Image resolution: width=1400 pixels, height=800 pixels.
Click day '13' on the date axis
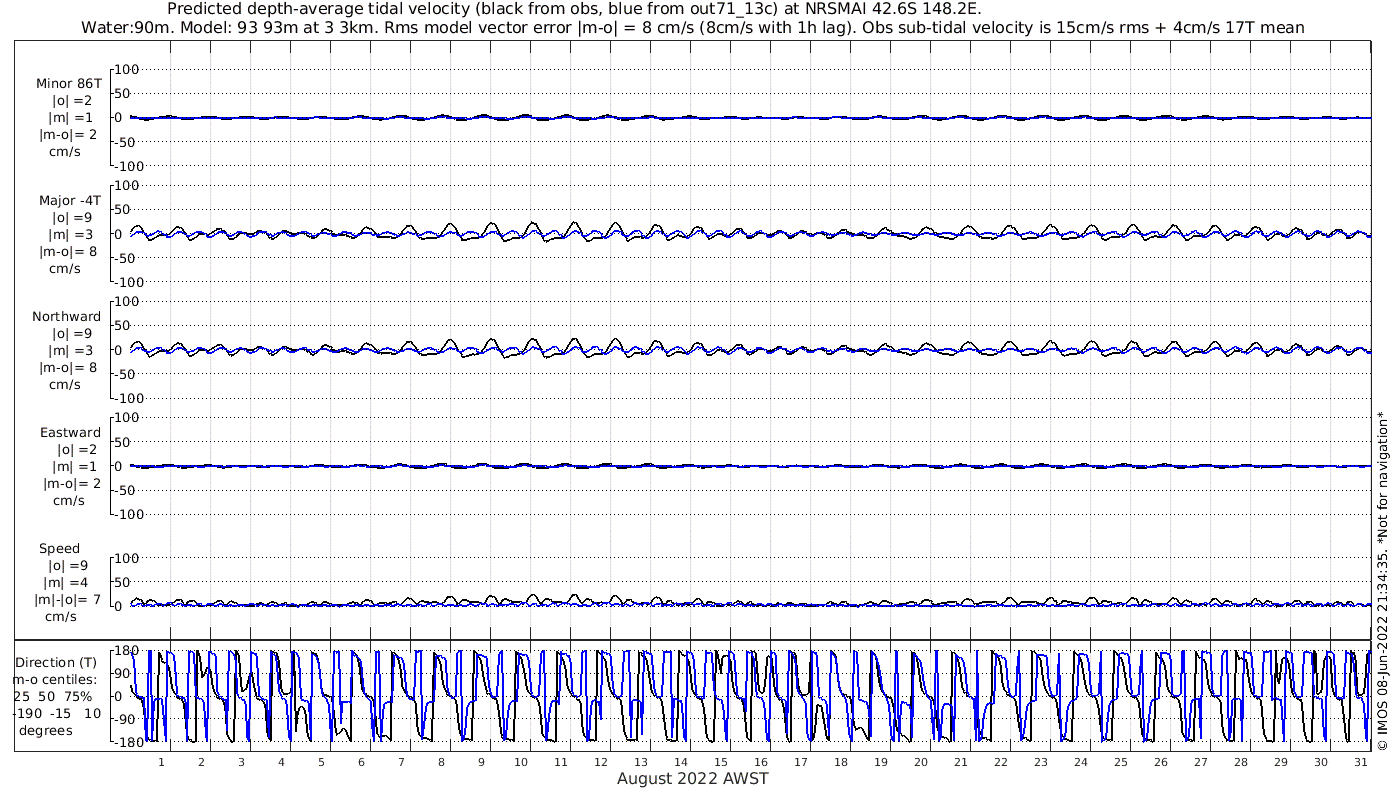coord(641,762)
